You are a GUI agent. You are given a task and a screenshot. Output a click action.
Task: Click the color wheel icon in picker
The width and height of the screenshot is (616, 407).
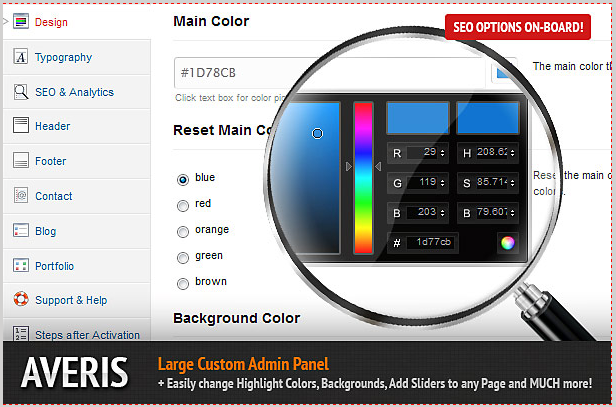point(507,243)
